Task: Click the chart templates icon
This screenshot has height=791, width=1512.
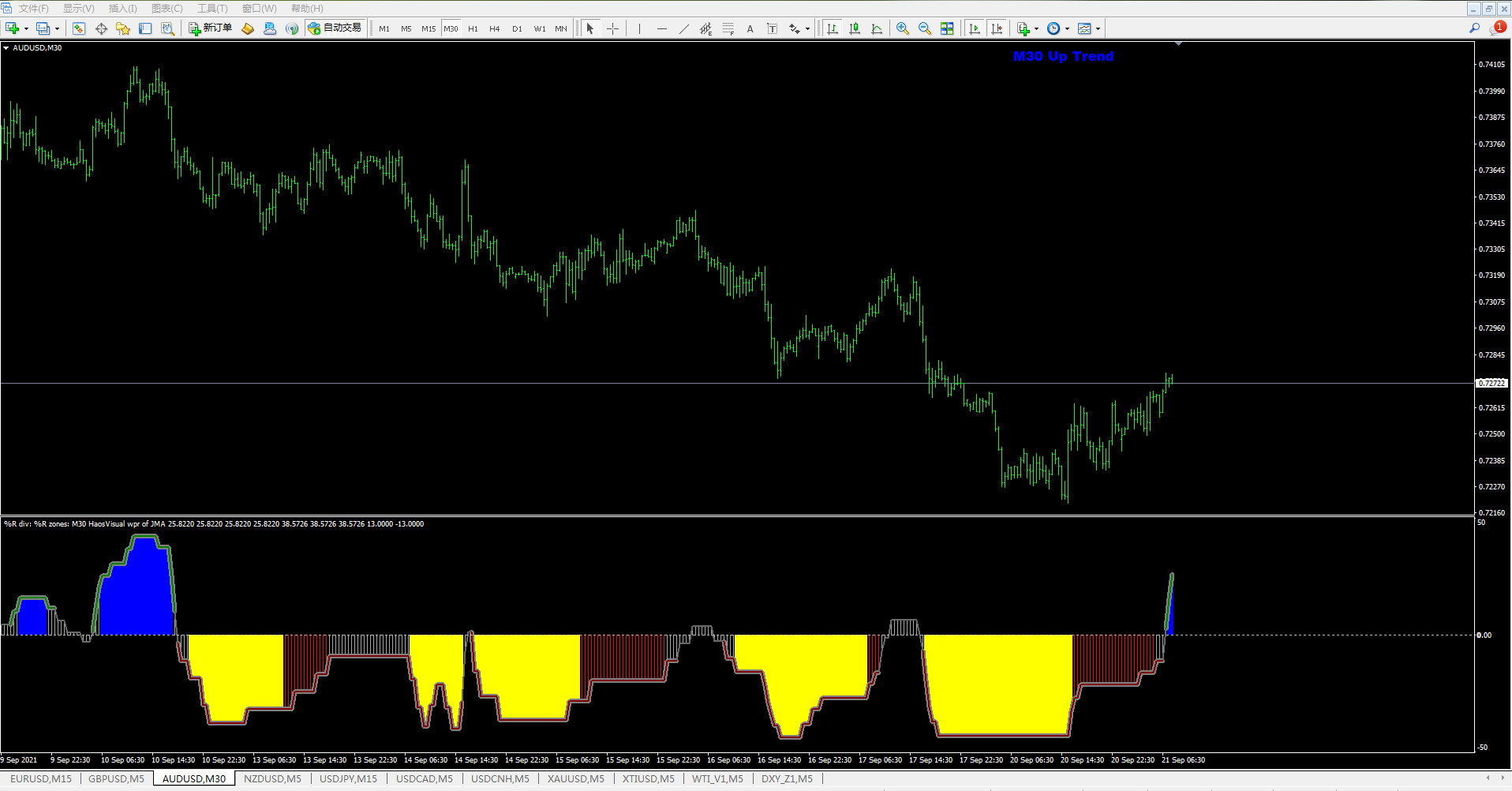Action: [1085, 28]
